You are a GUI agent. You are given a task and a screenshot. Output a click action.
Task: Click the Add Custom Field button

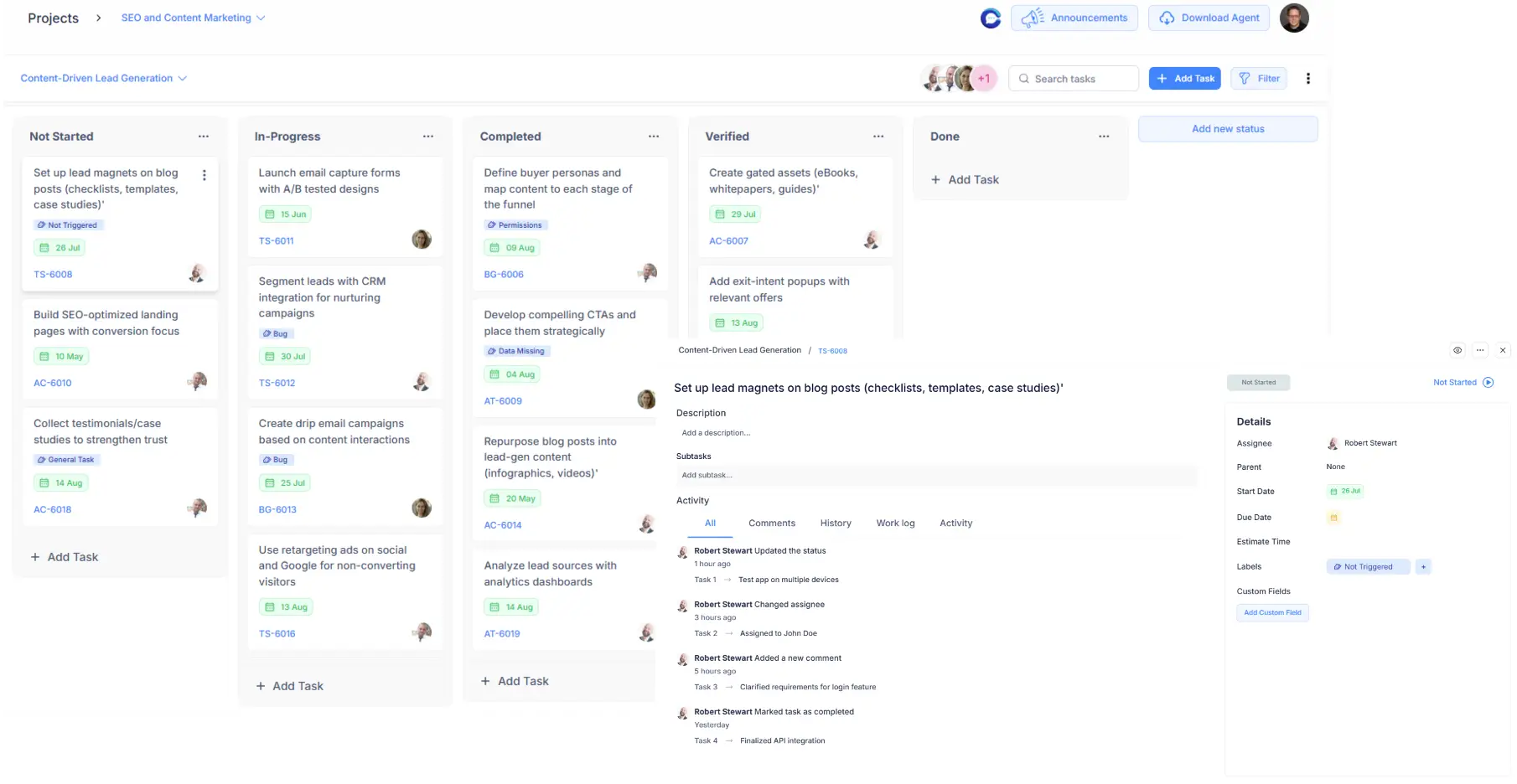pyautogui.click(x=1272, y=612)
